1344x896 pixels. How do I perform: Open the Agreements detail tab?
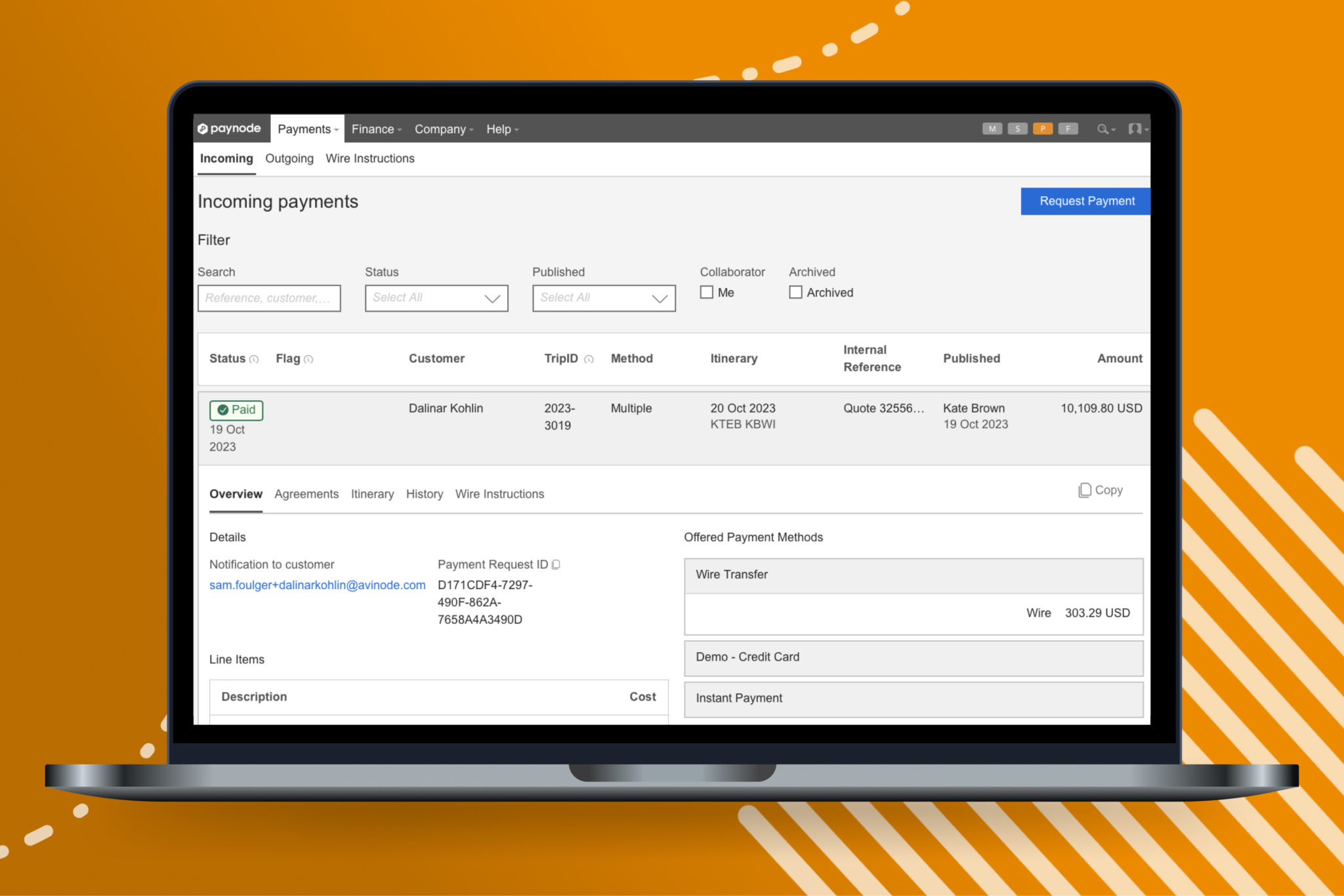coord(306,494)
